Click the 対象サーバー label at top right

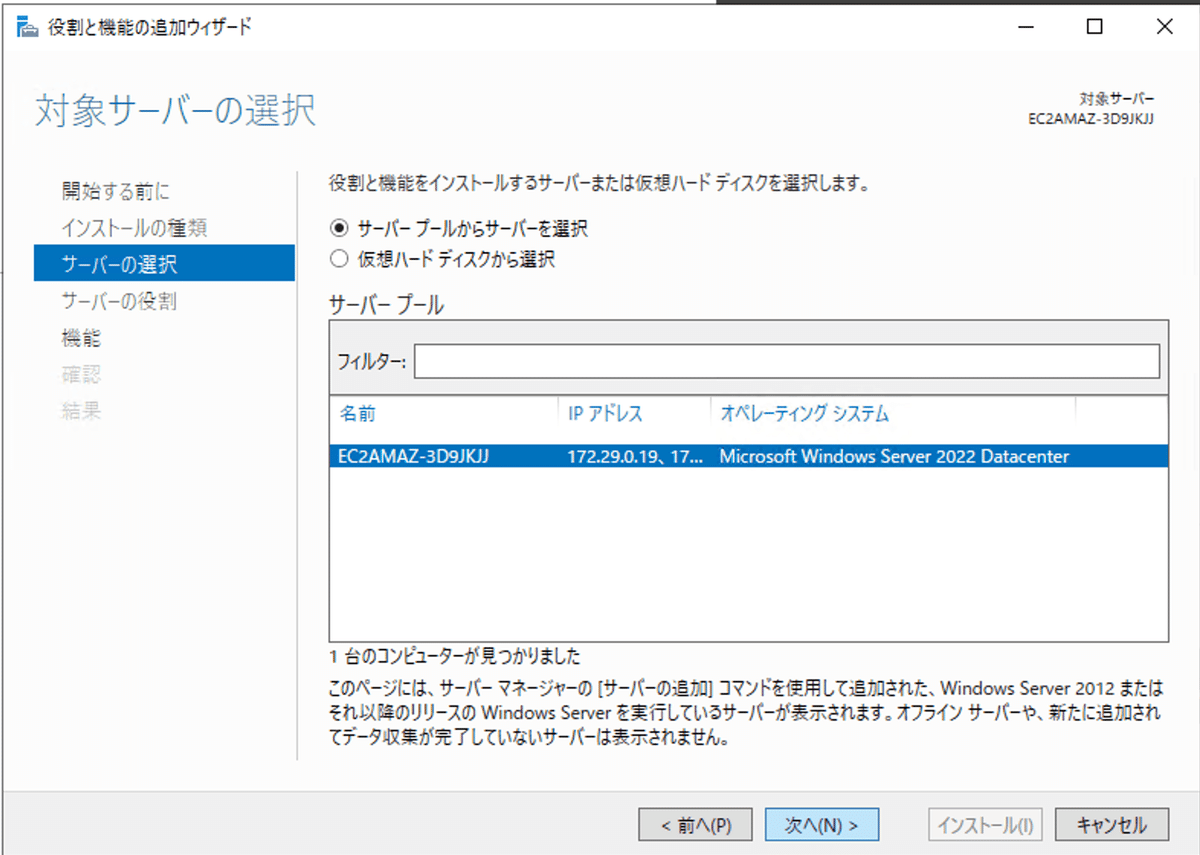pyautogui.click(x=1117, y=98)
